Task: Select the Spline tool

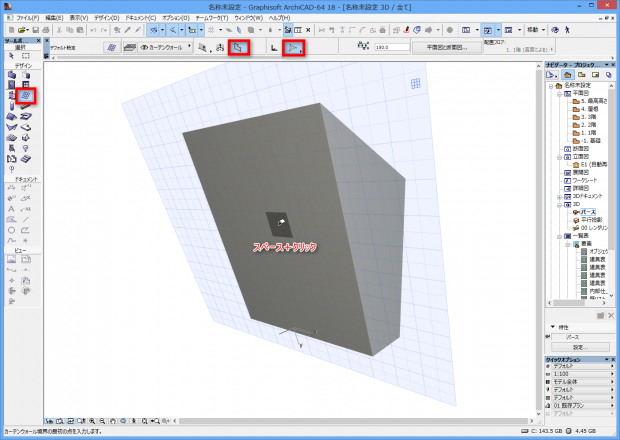Action: pos(11,240)
